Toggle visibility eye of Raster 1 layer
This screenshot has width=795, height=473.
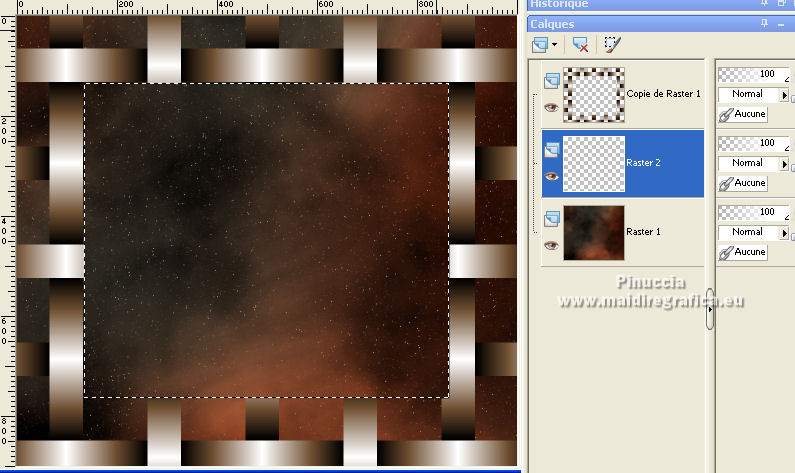click(x=551, y=245)
